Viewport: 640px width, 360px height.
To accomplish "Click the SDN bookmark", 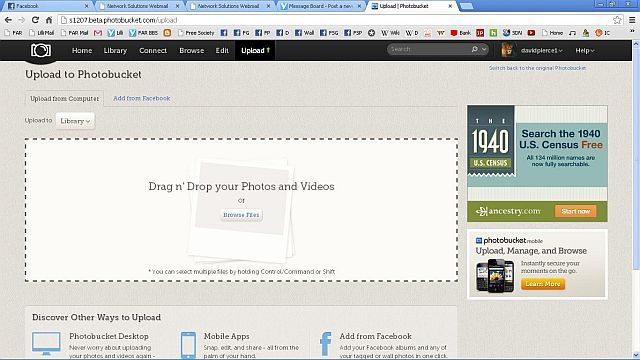I will (512, 33).
